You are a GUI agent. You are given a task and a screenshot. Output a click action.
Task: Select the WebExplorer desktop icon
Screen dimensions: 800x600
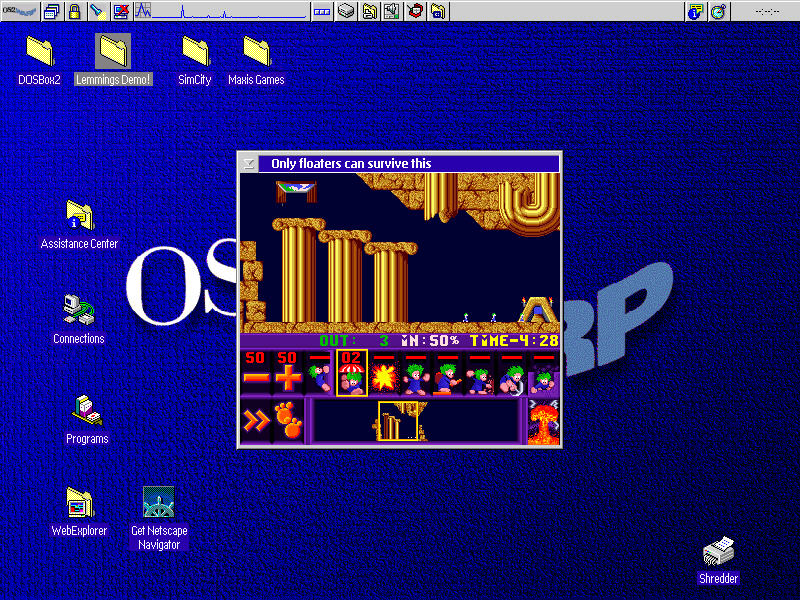79,503
